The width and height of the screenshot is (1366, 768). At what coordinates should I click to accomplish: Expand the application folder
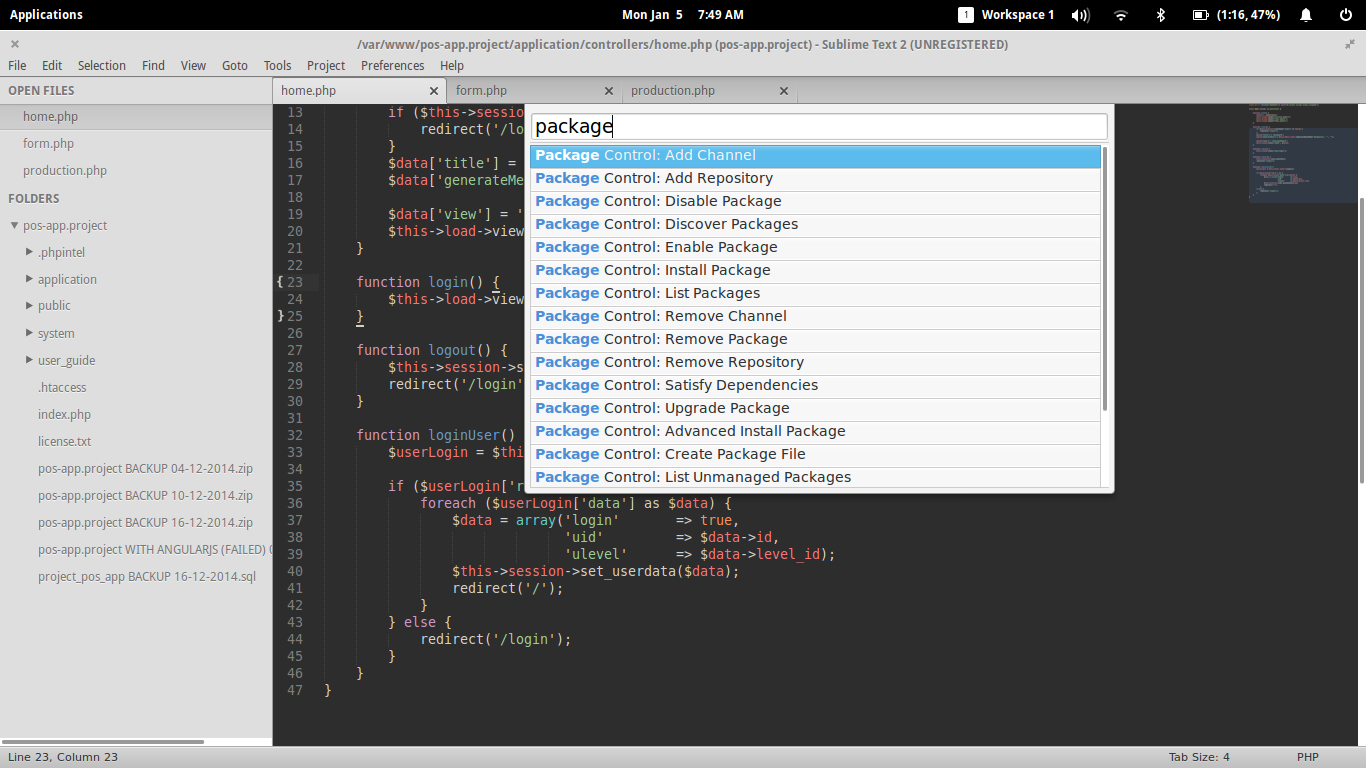(x=29, y=279)
